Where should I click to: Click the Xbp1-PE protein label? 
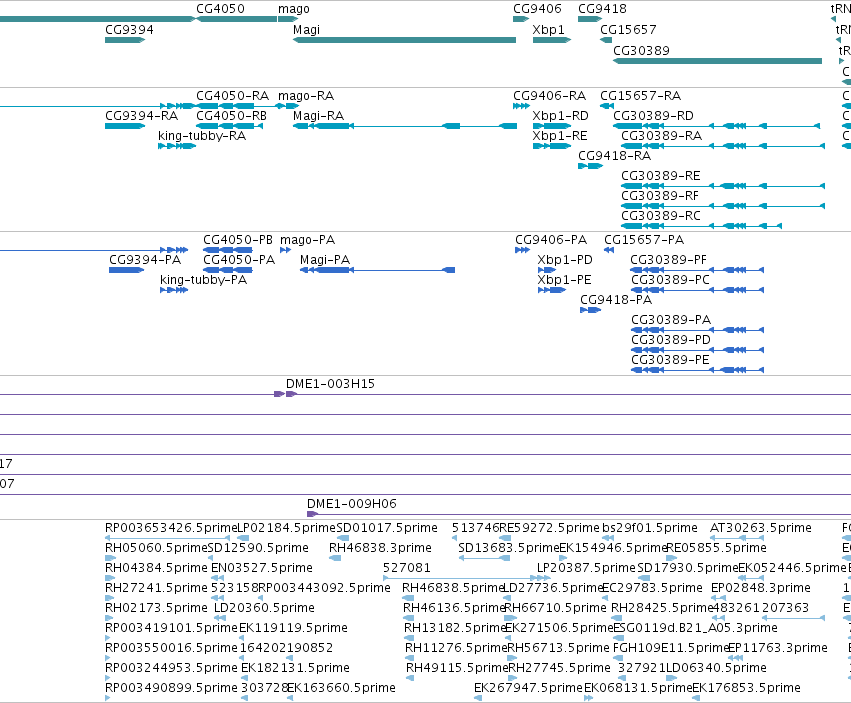564,280
